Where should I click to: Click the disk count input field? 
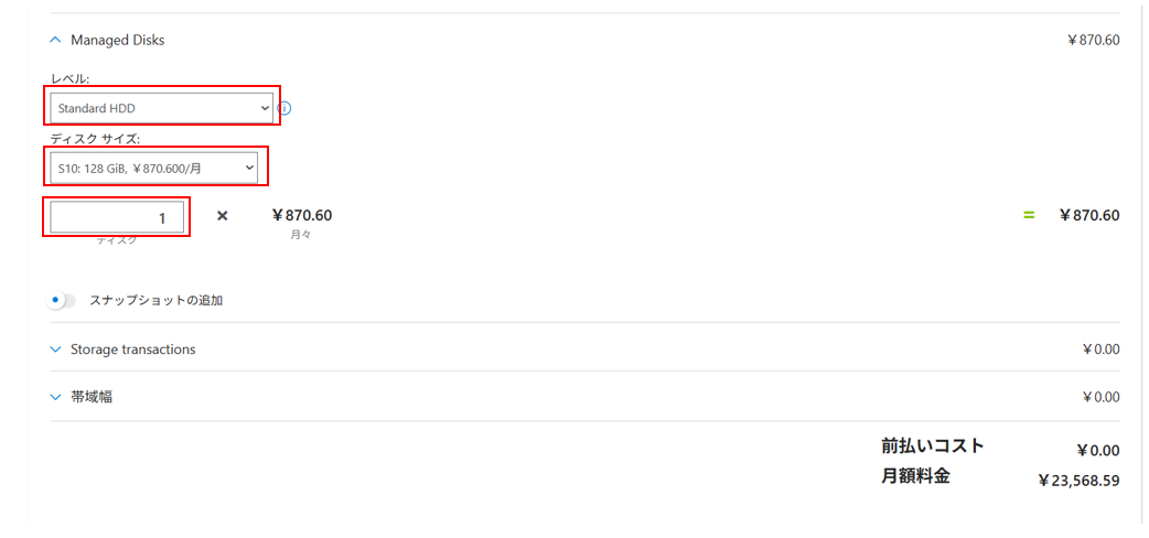[117, 217]
